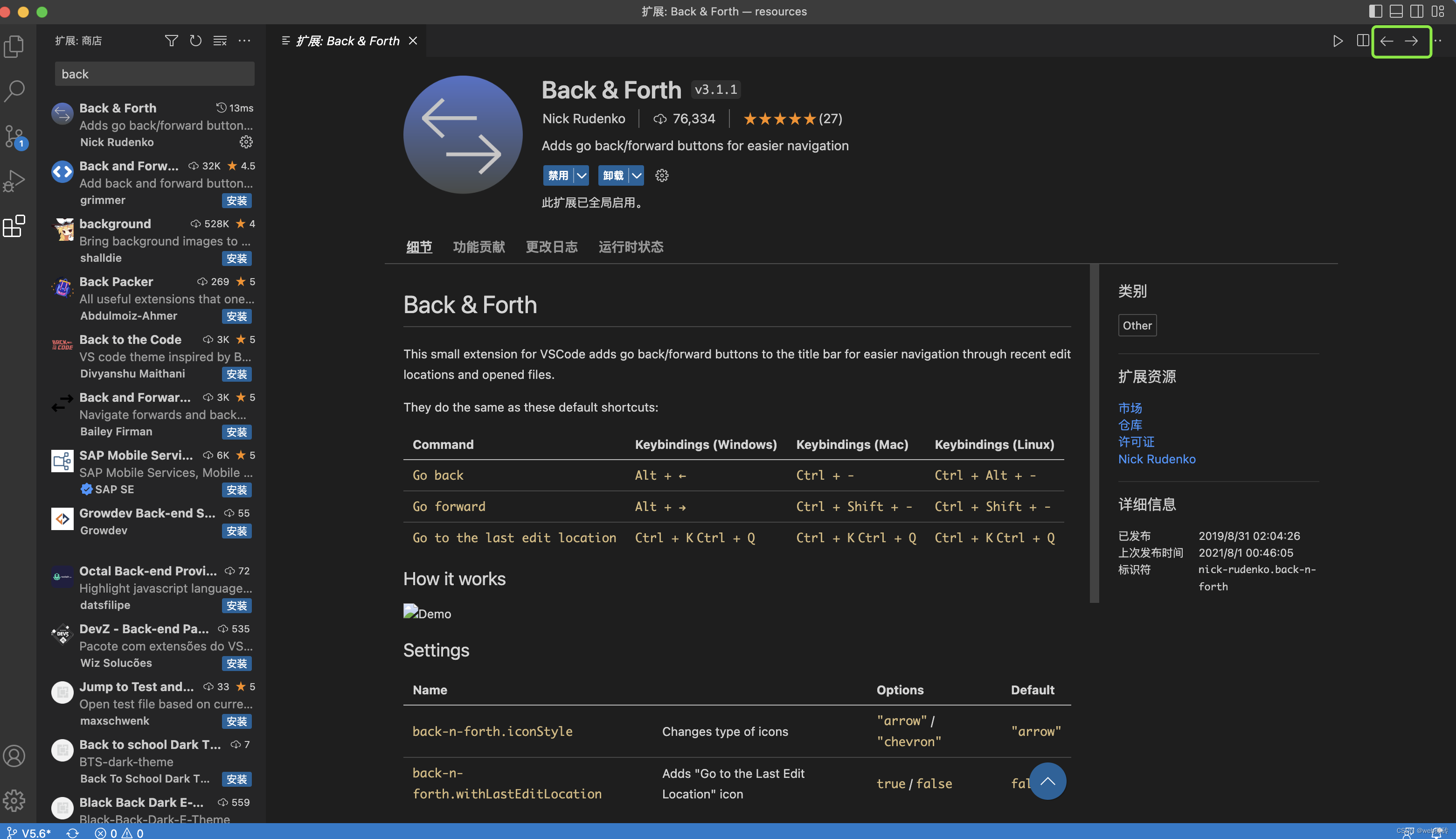Switch to the 功能贡献 tab
The height and width of the screenshot is (839, 1456).
tap(478, 247)
